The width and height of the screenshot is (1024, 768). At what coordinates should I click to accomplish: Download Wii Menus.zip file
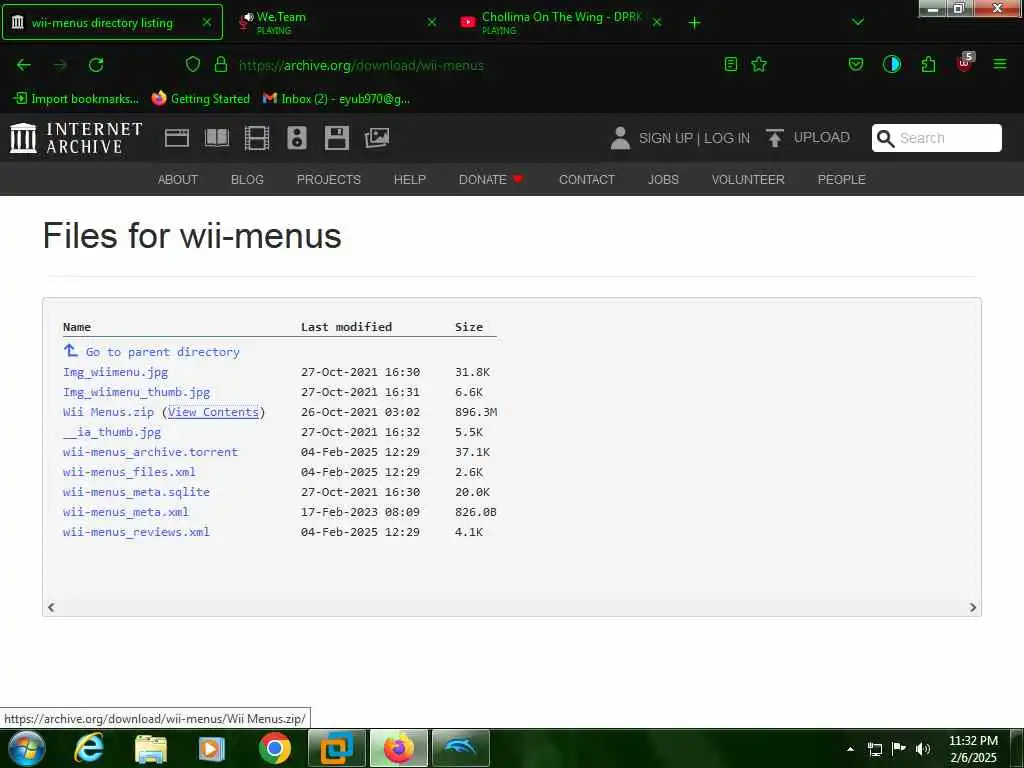point(108,412)
